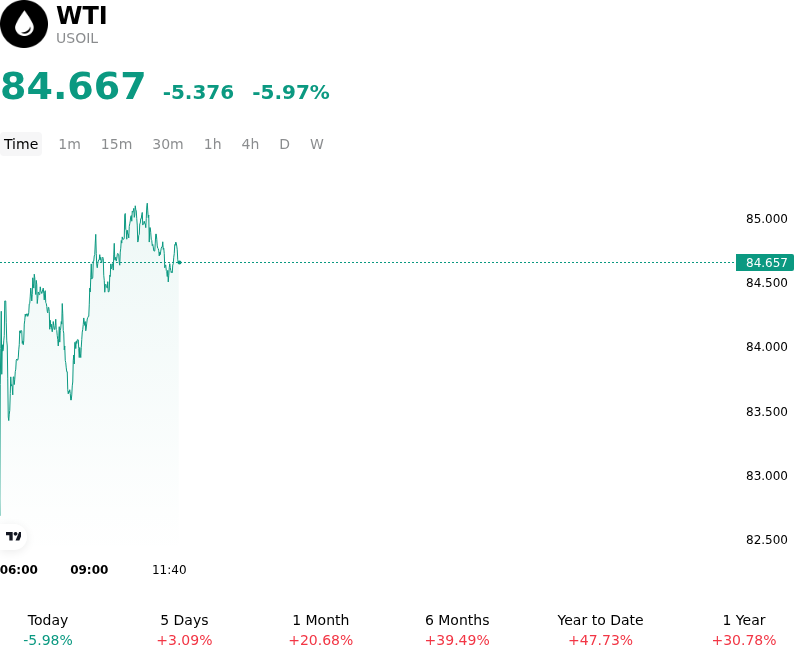Select the 4h interval
The height and width of the screenshot is (660, 800).
[250, 144]
